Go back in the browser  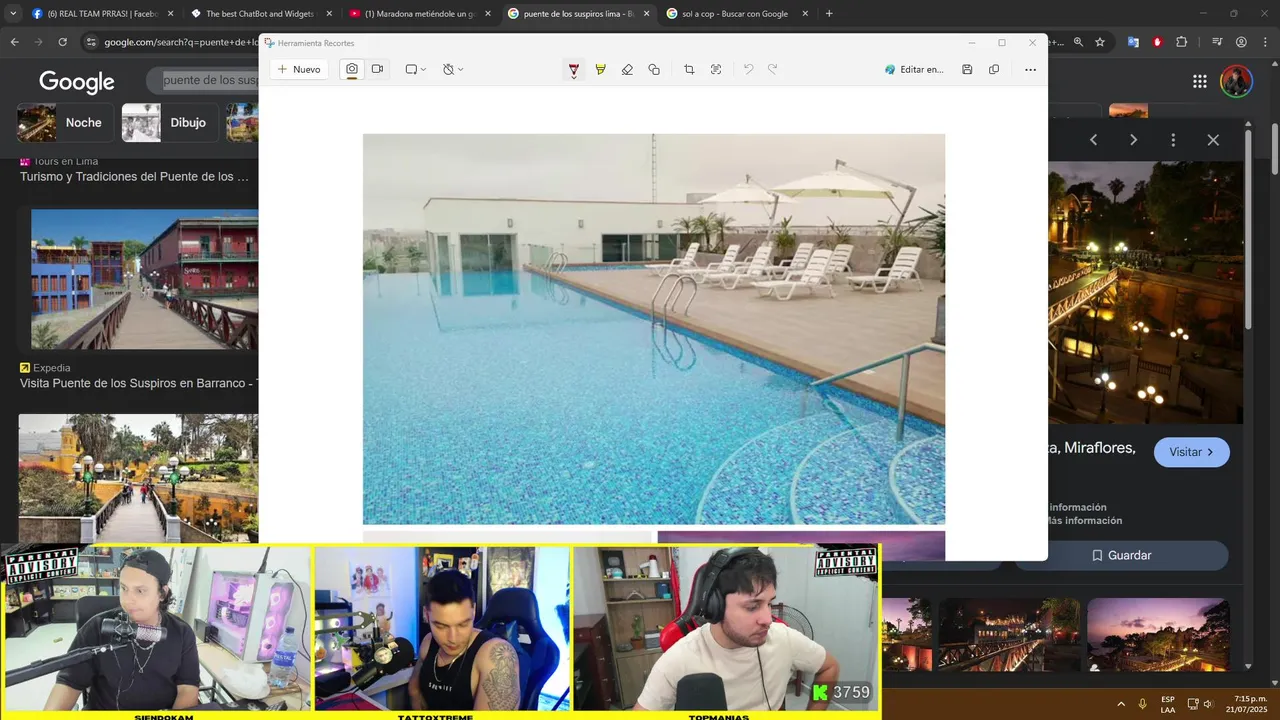[14, 42]
